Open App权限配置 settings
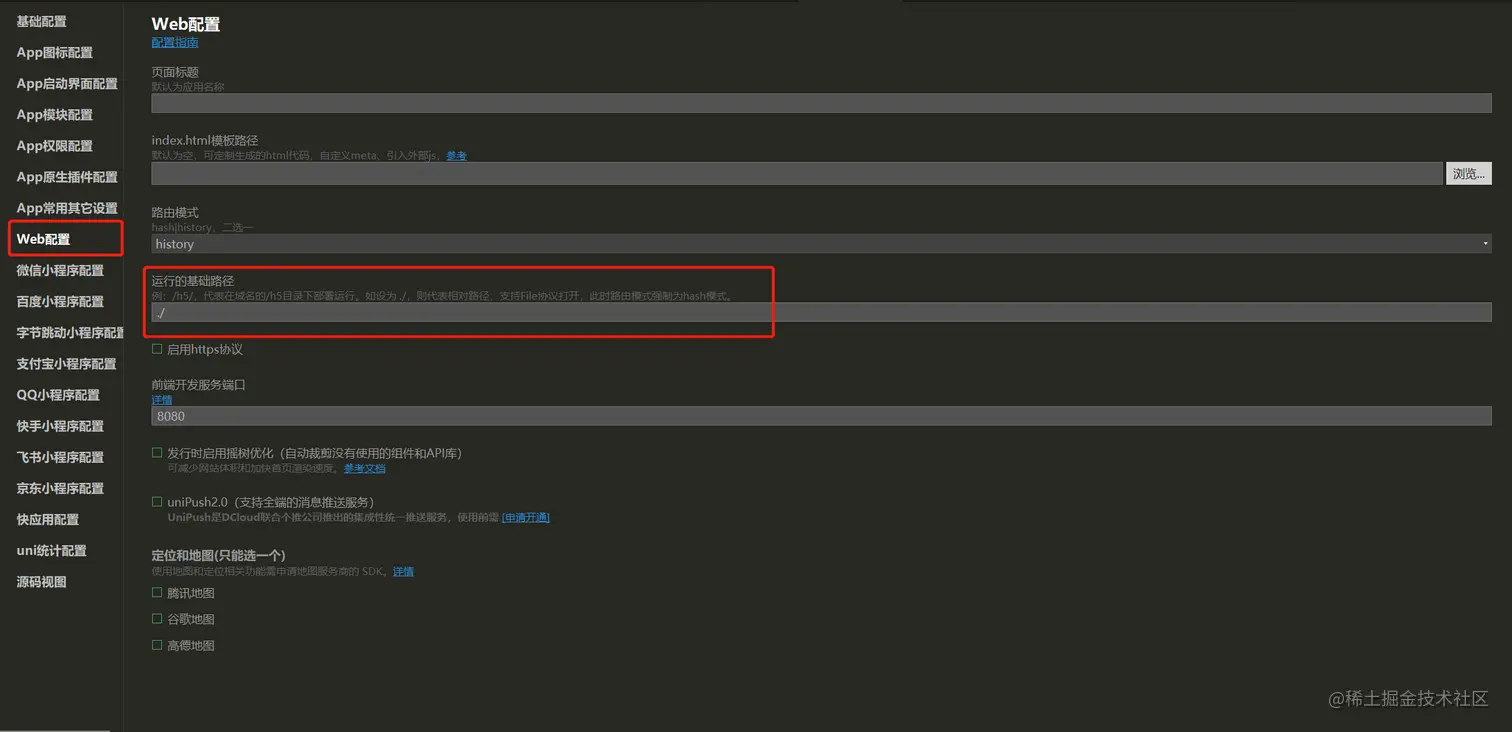1512x732 pixels. tap(54, 145)
